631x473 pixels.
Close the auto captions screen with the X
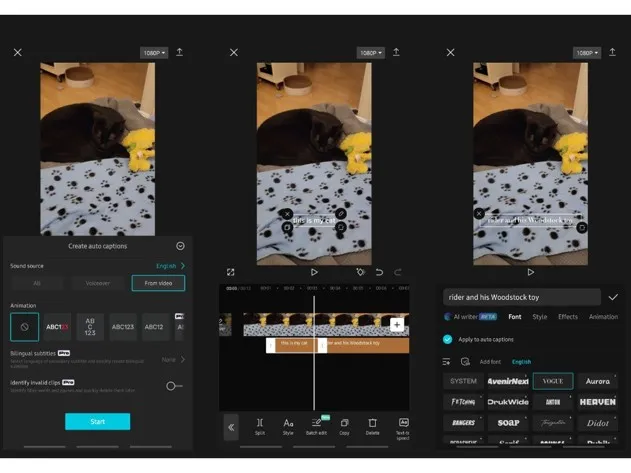tap(18, 52)
